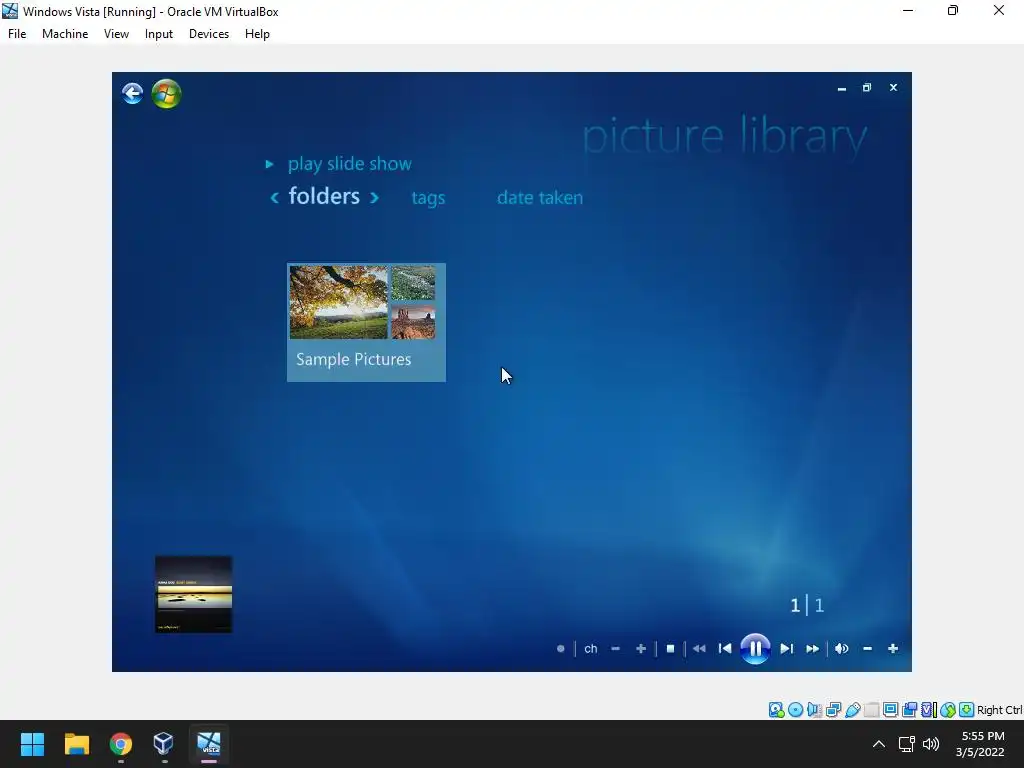
Task: Click the CPU virtualization status icon
Action: tap(928, 710)
